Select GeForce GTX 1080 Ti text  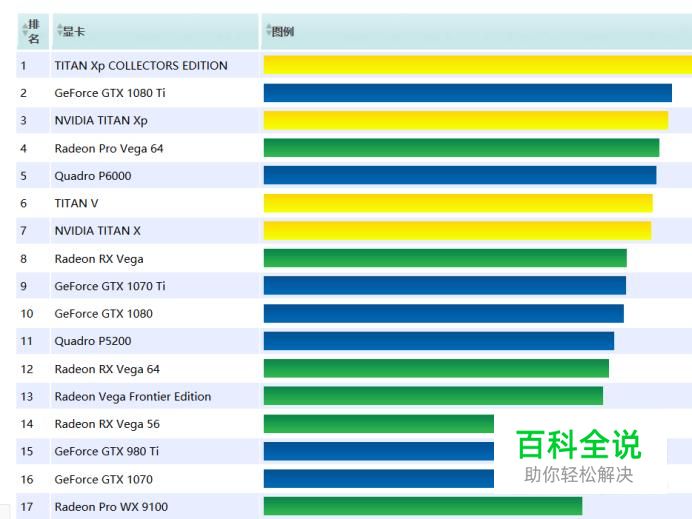point(110,93)
